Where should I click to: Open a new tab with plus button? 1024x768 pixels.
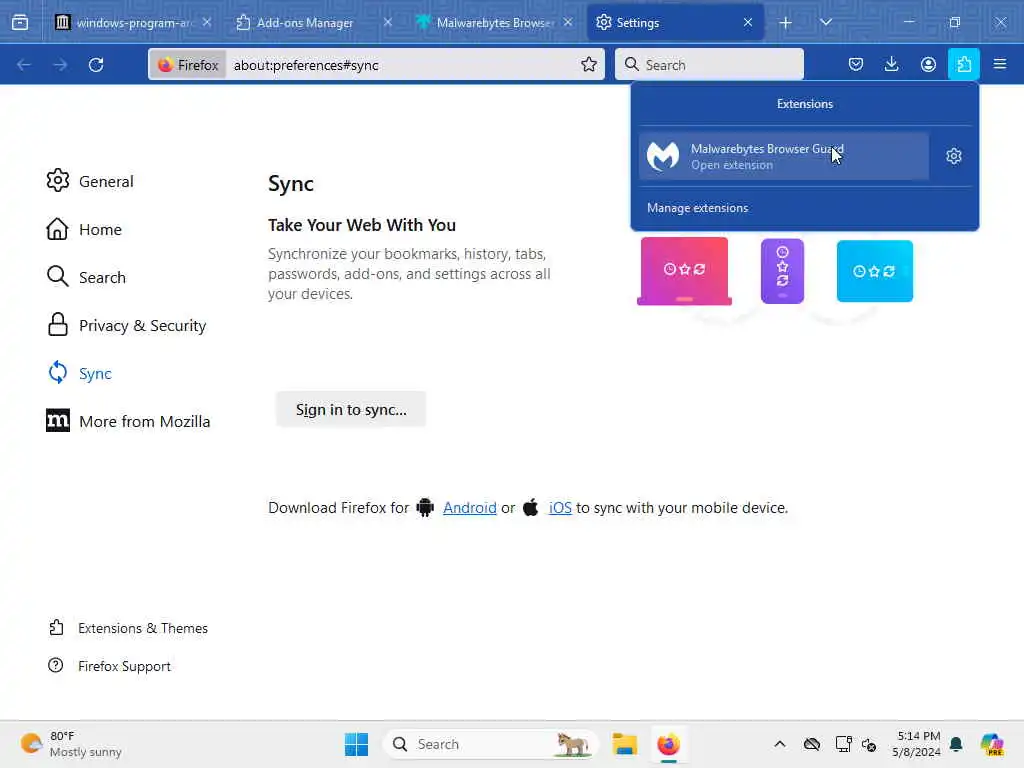tap(785, 23)
